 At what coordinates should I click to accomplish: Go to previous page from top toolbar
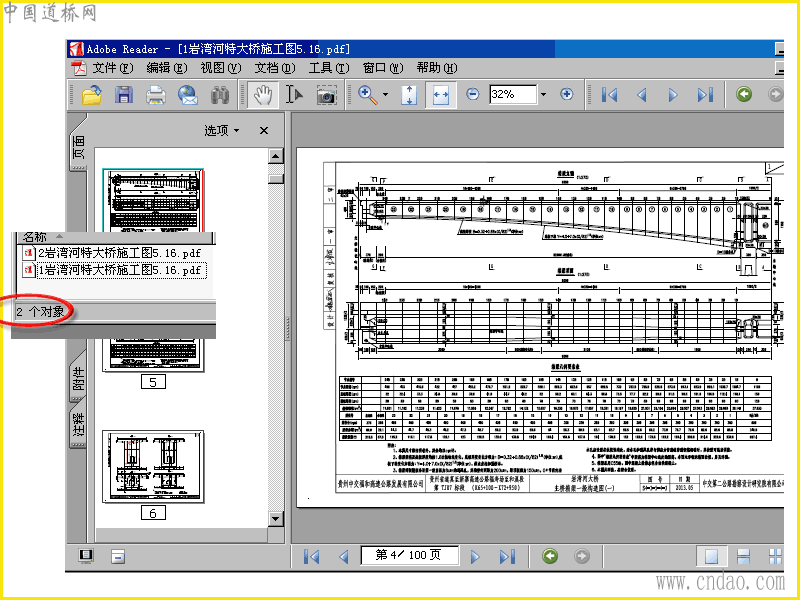click(642, 95)
